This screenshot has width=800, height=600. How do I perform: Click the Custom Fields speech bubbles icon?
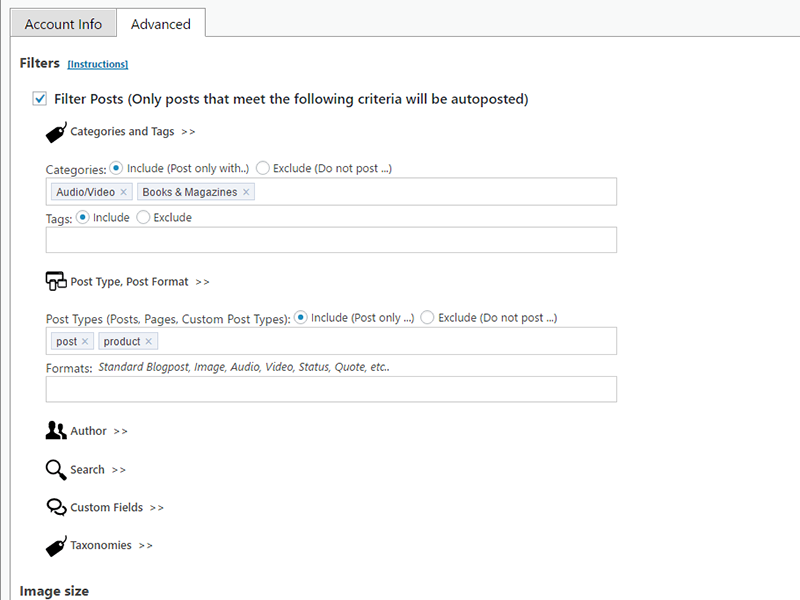coord(56,507)
